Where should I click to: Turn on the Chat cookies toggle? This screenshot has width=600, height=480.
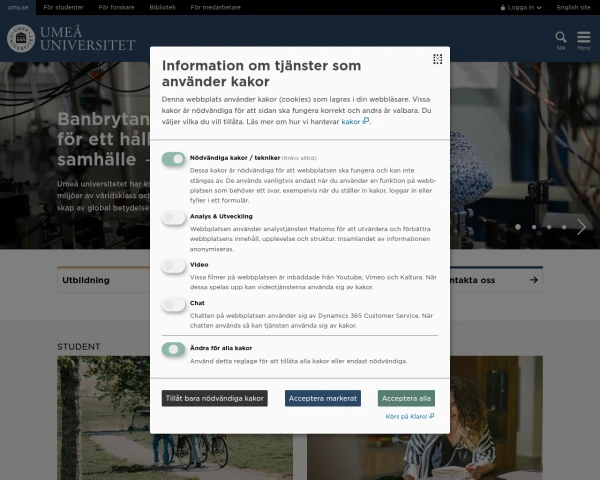(x=173, y=303)
